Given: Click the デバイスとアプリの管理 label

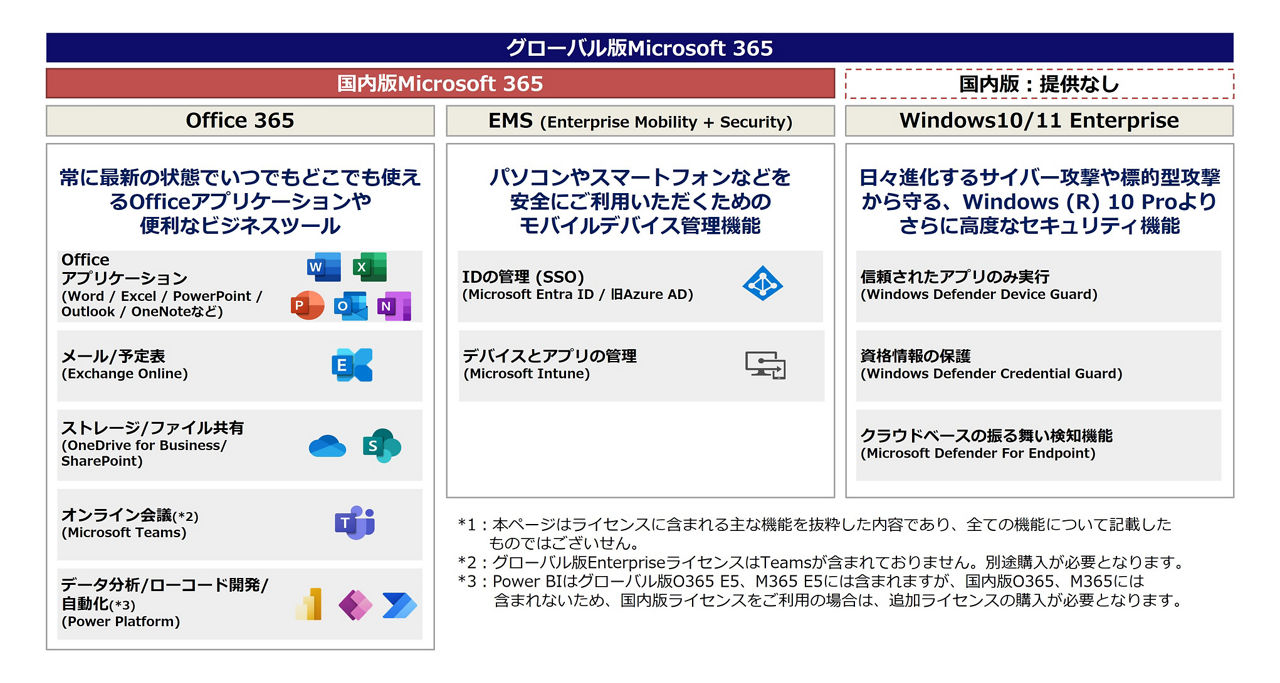Looking at the screenshot, I should (x=549, y=356).
